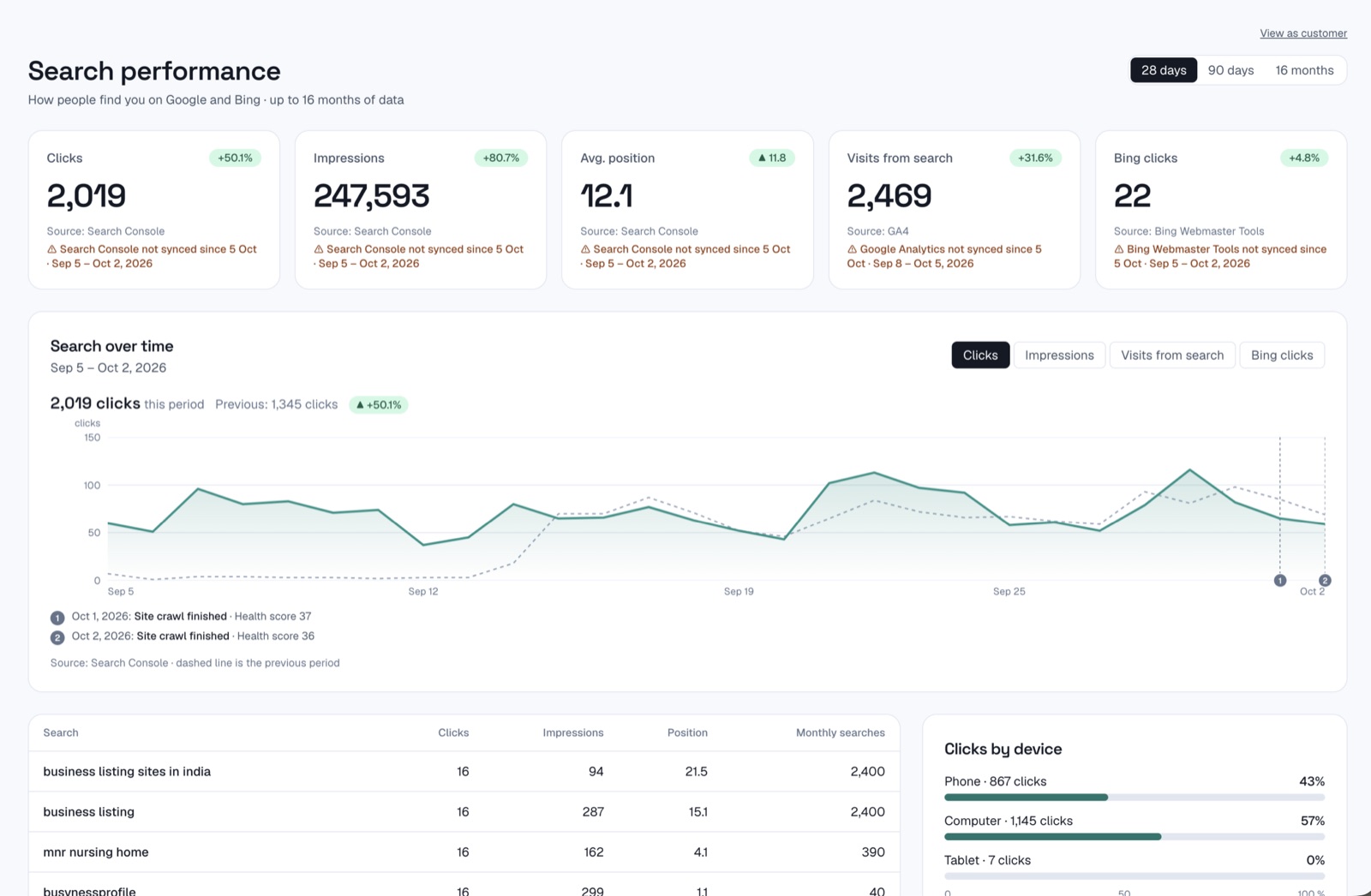Click the +80.7% badge on Impressions card
1371x896 pixels.
pos(501,158)
